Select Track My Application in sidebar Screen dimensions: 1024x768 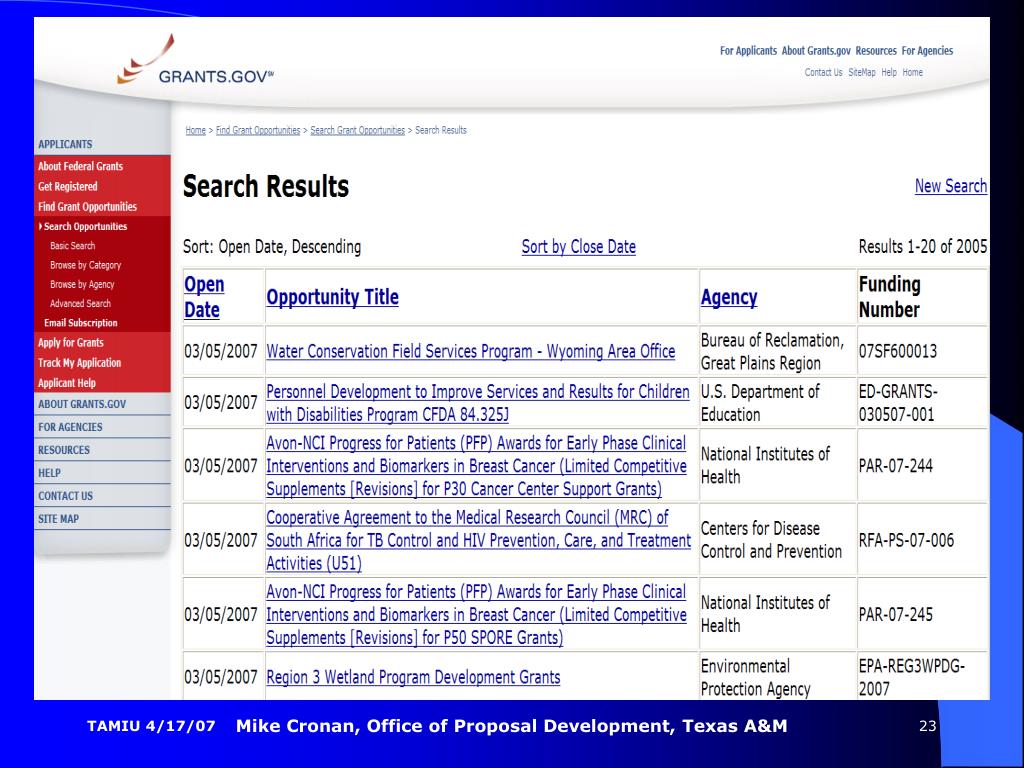click(x=79, y=363)
